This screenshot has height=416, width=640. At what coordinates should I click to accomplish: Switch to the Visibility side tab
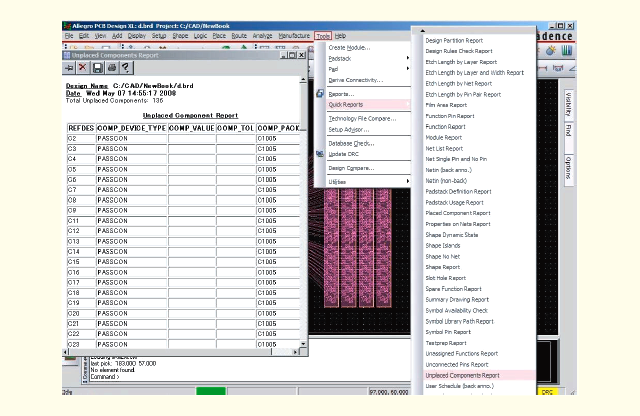point(569,104)
